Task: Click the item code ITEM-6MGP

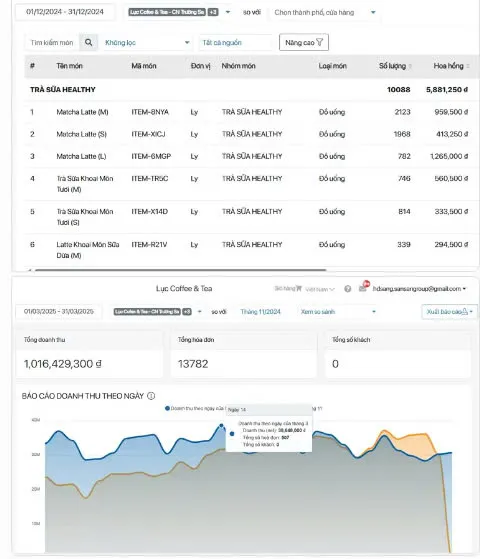Action: click(151, 156)
